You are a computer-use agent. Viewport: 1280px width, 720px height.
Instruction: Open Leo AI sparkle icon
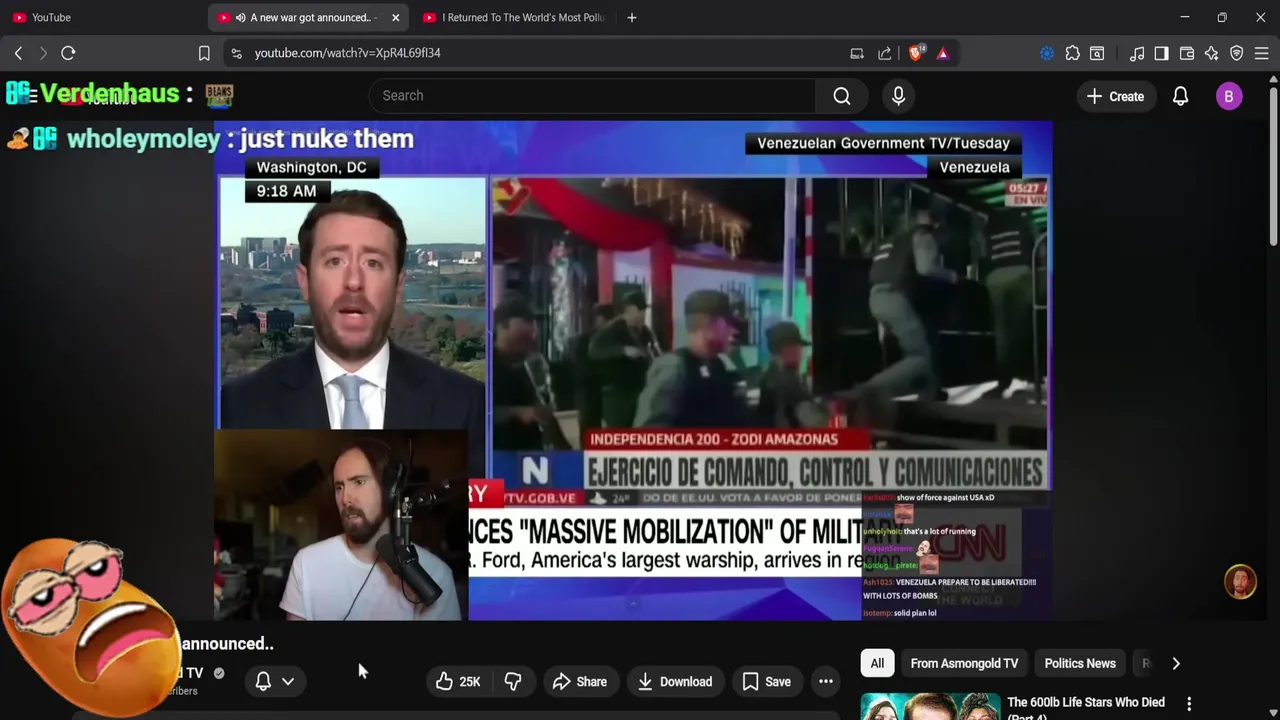(1211, 53)
